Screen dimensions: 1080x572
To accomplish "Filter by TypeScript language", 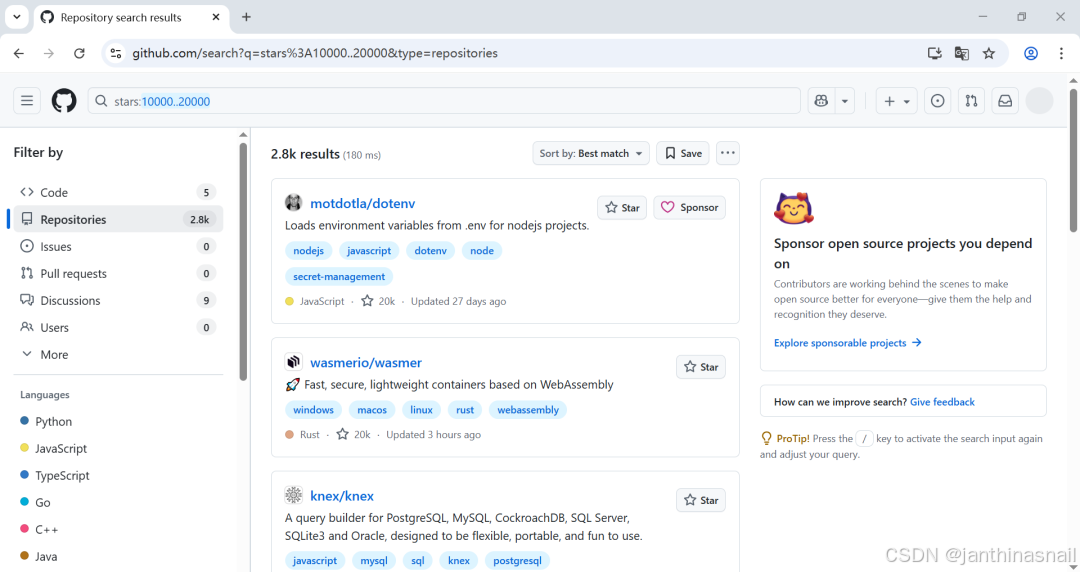I will tap(55, 476).
